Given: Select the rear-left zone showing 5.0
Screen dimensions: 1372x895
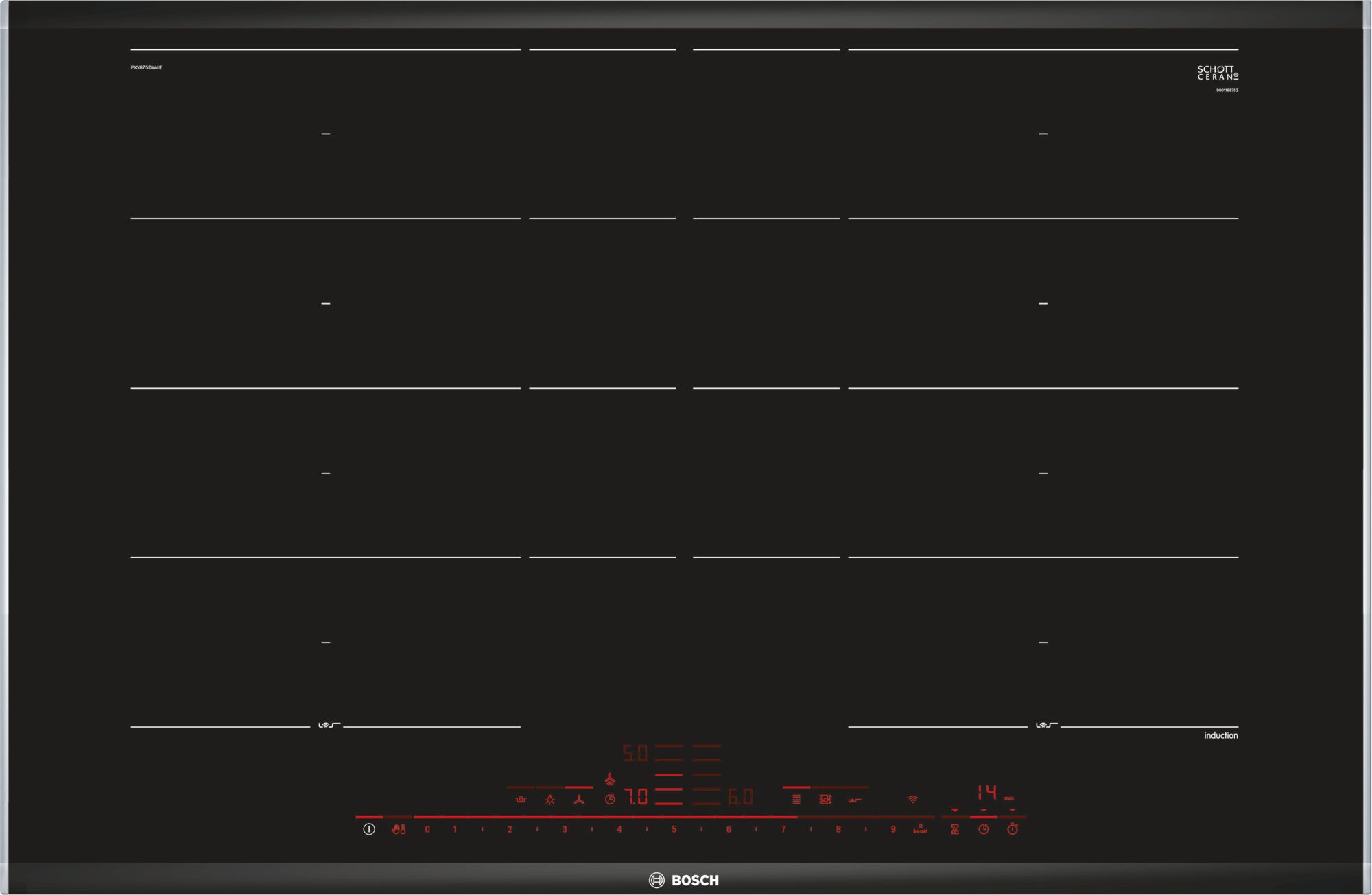Looking at the screenshot, I should point(635,754).
